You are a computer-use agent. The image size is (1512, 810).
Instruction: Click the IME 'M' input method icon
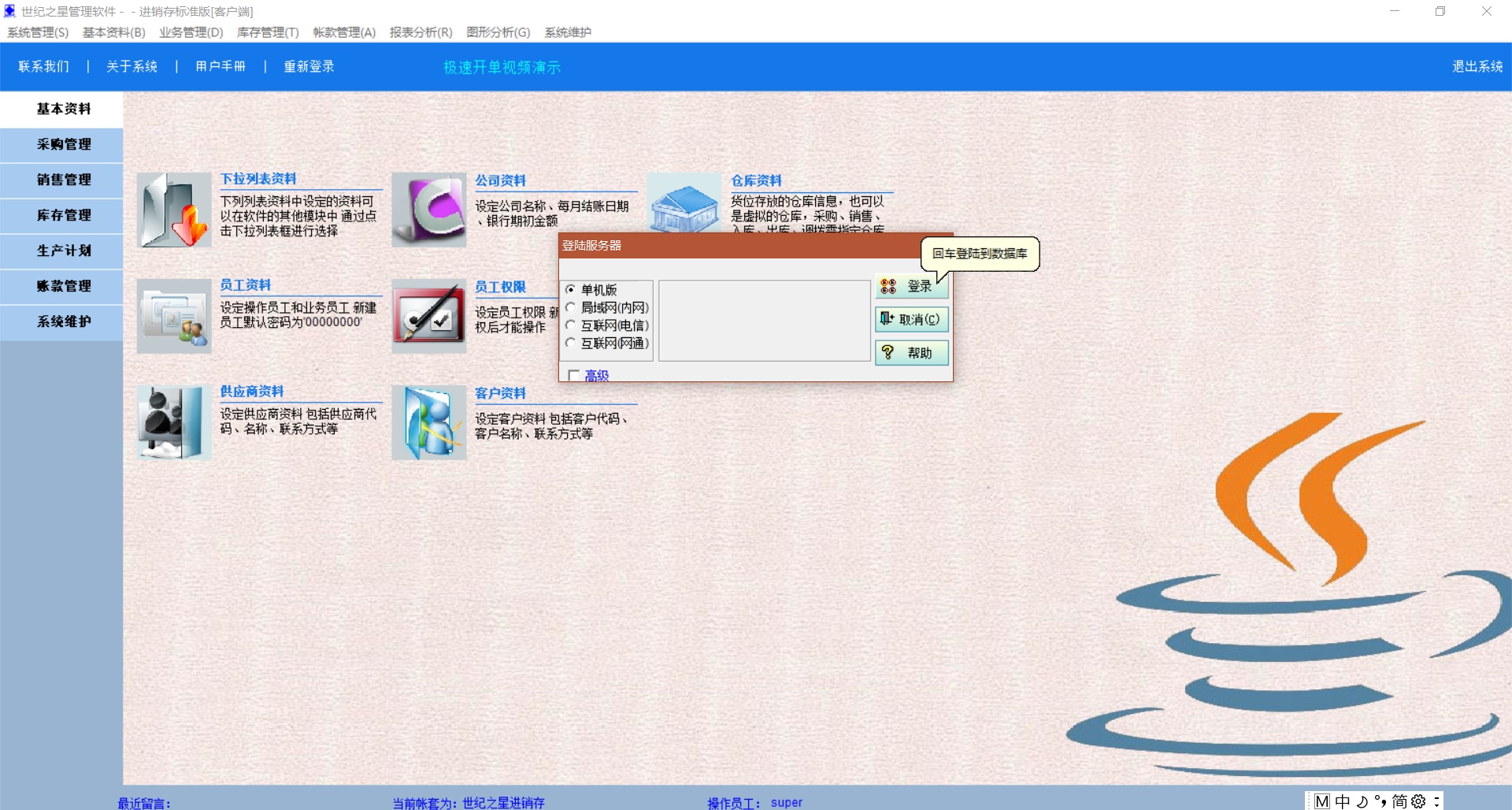[1322, 801]
